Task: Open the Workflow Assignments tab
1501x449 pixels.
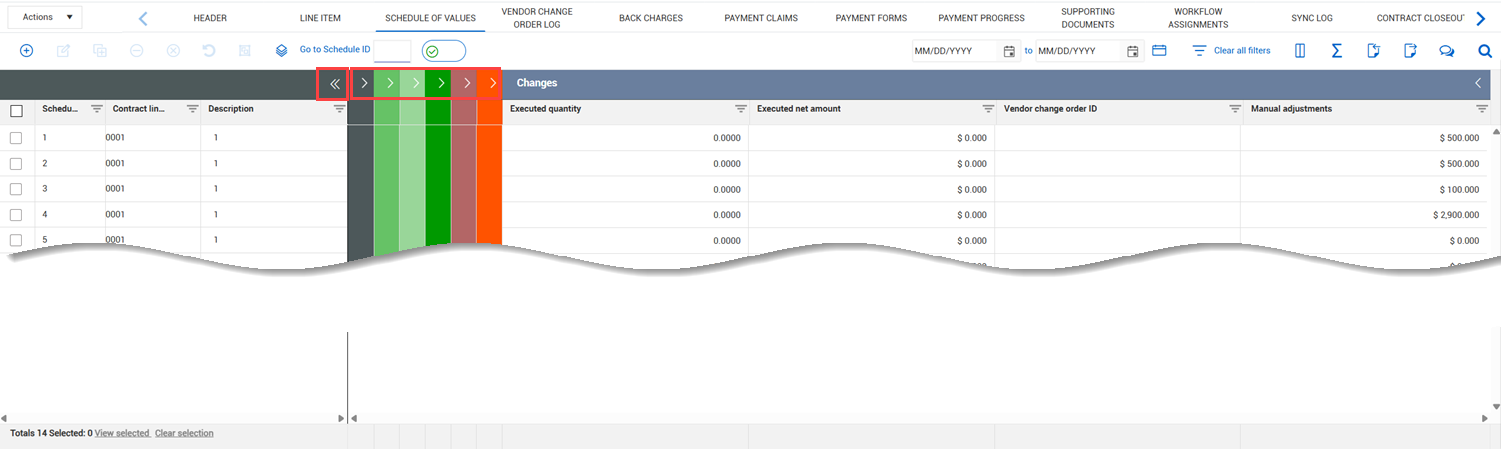Action: tap(1198, 18)
